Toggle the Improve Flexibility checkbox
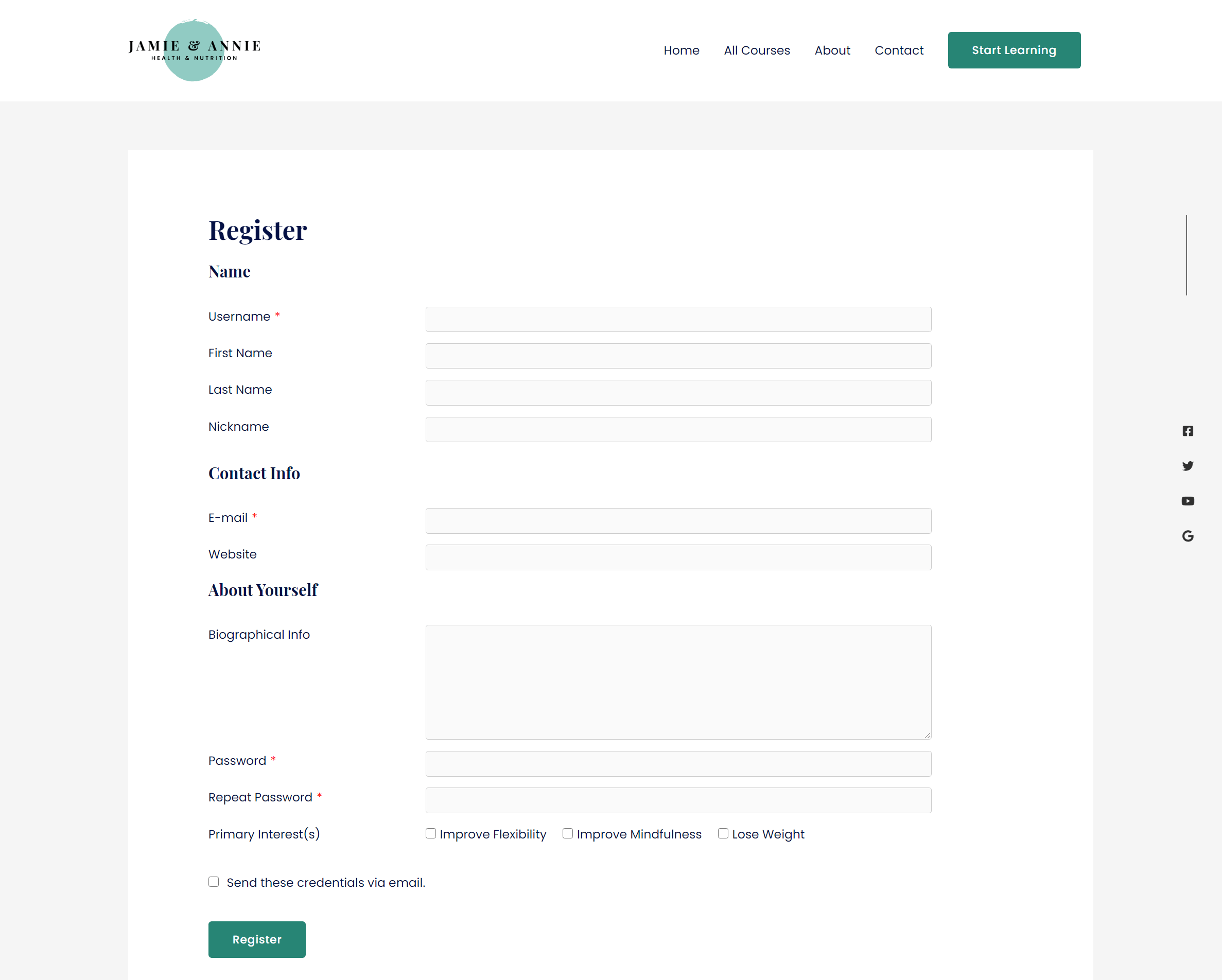1222x980 pixels. point(430,833)
